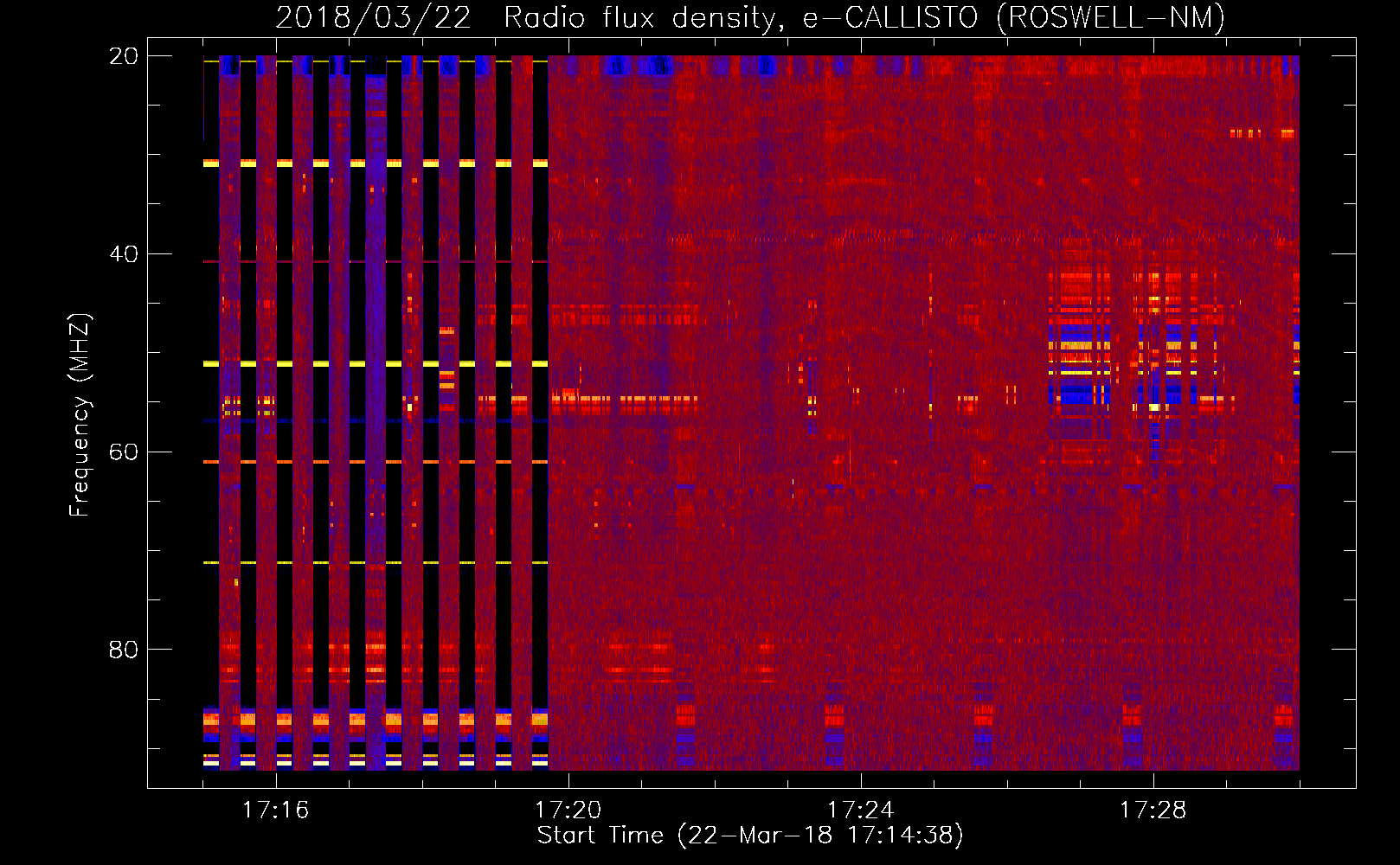Image resolution: width=1400 pixels, height=865 pixels.
Task: Click the 17:24 time tick label
Action: click(x=860, y=811)
